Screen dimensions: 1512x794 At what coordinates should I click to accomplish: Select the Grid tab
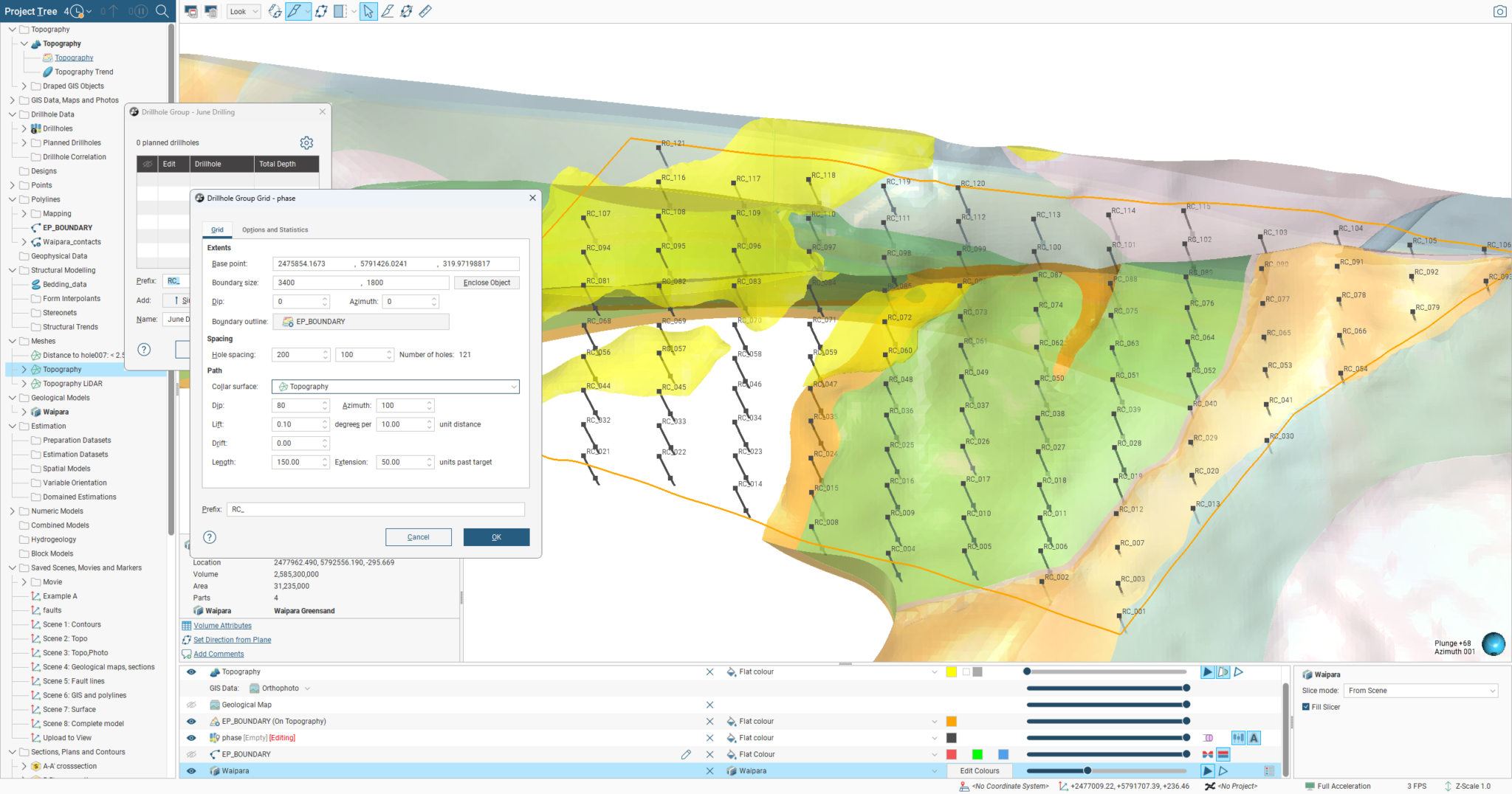pos(217,229)
